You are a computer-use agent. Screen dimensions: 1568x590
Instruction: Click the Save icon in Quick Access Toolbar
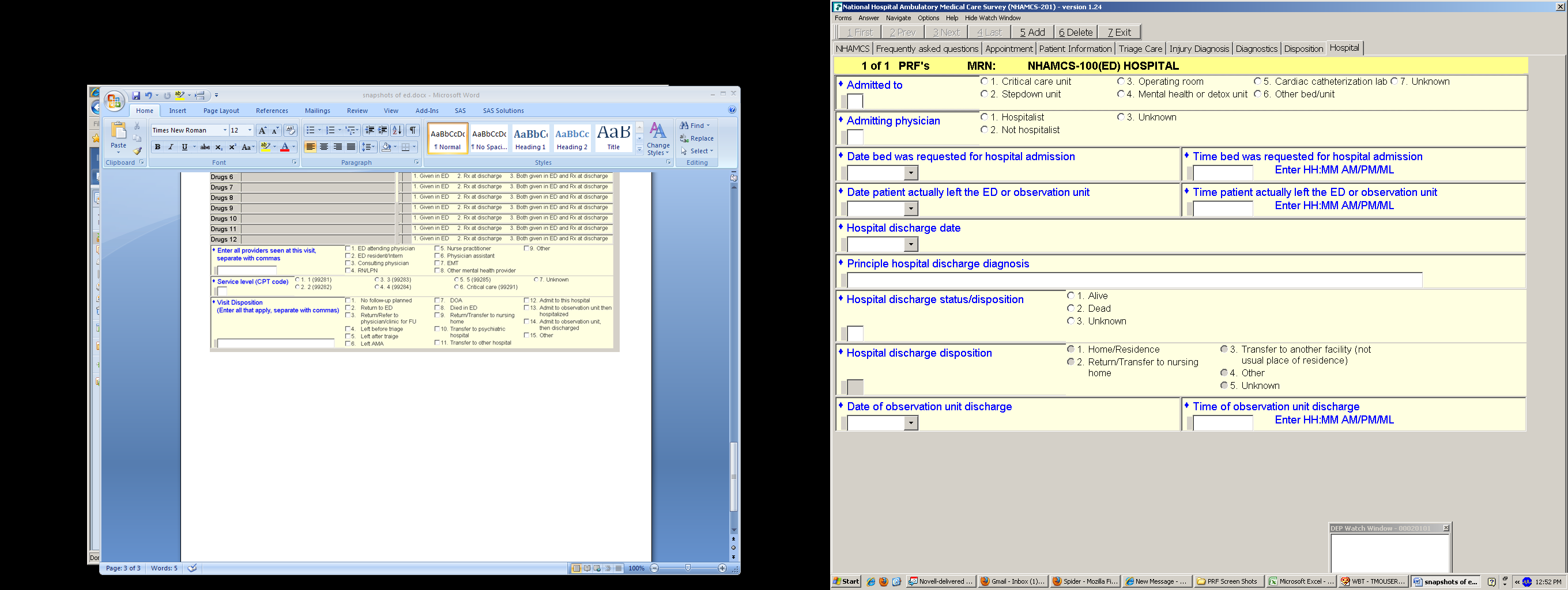click(135, 96)
